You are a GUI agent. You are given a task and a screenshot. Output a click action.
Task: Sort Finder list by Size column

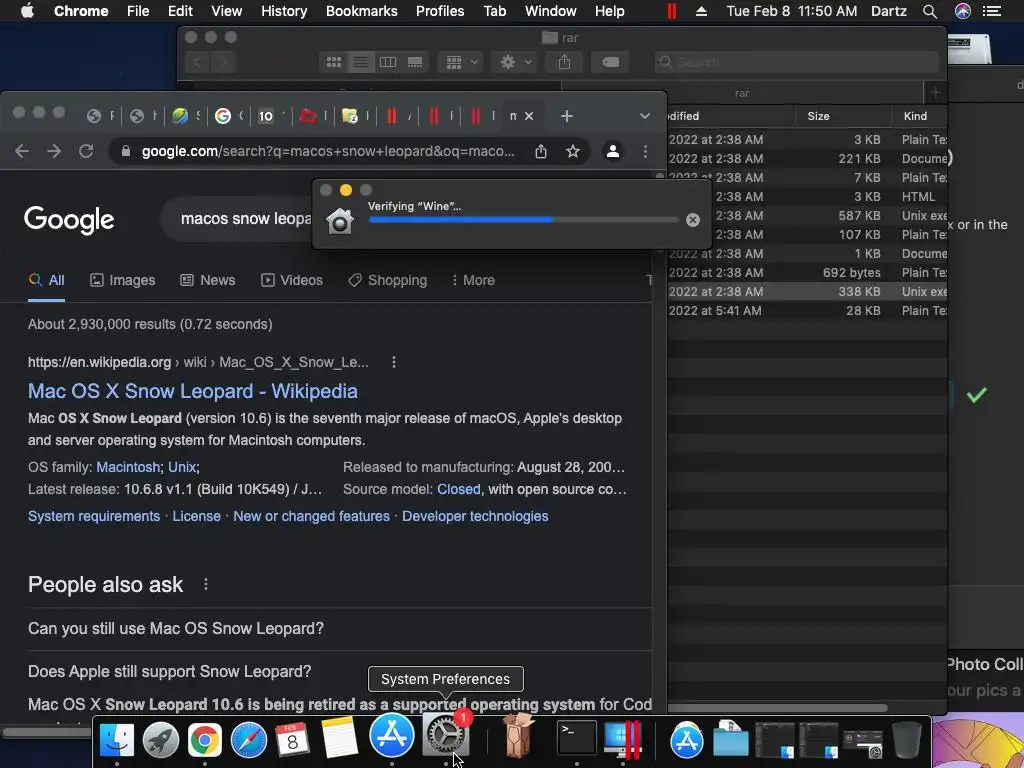point(843,116)
